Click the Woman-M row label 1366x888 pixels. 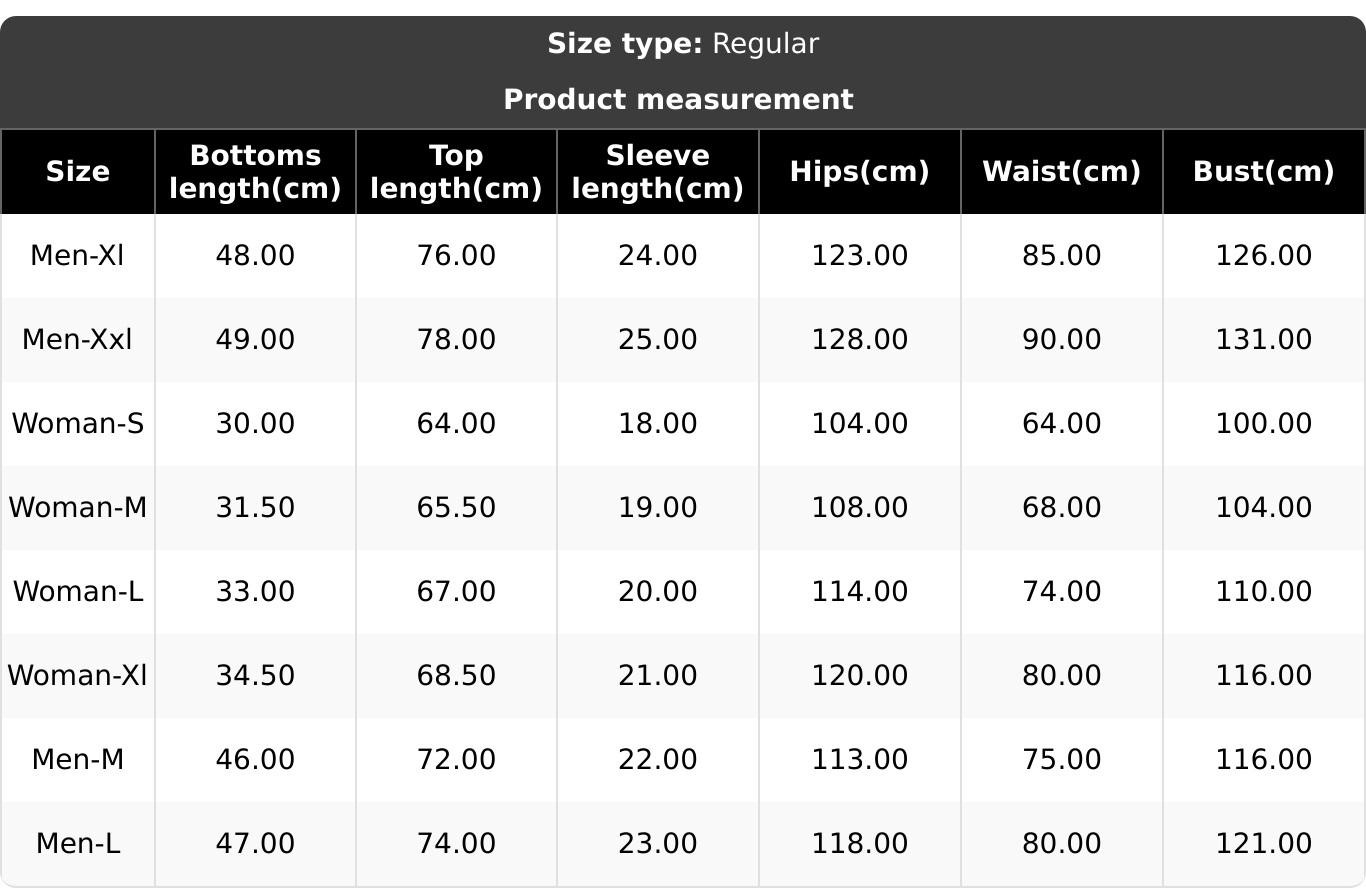tap(77, 508)
